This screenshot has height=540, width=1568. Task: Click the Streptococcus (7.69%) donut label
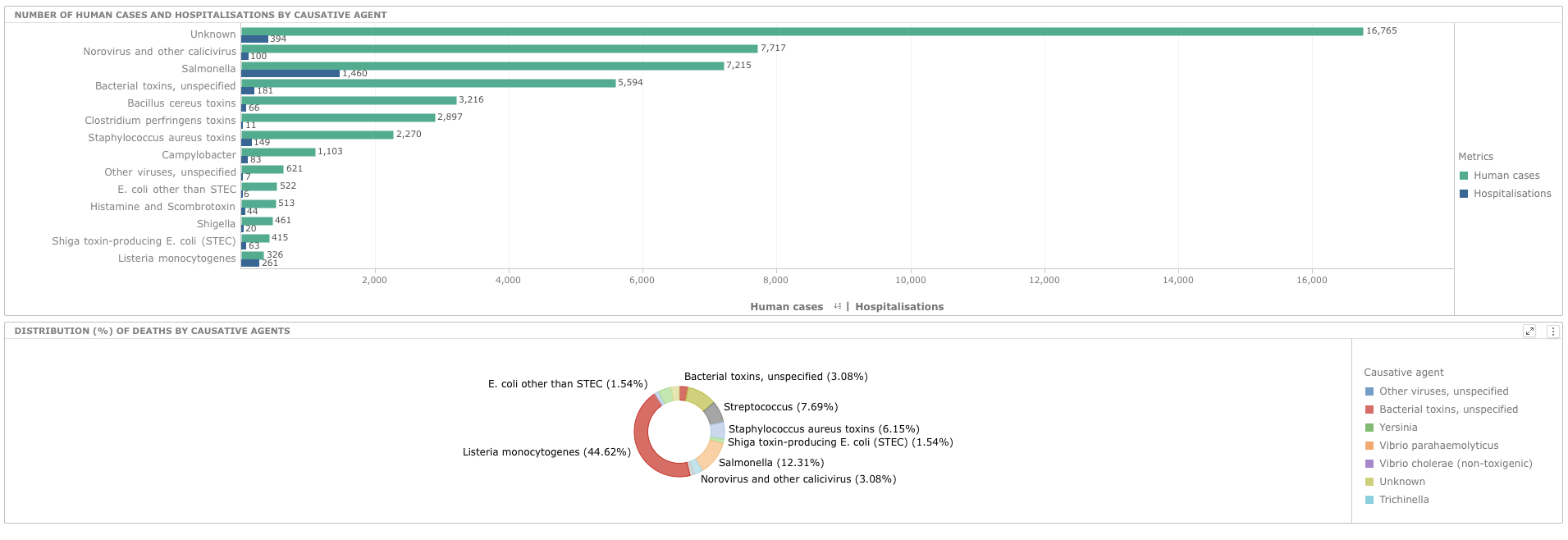[x=780, y=407]
